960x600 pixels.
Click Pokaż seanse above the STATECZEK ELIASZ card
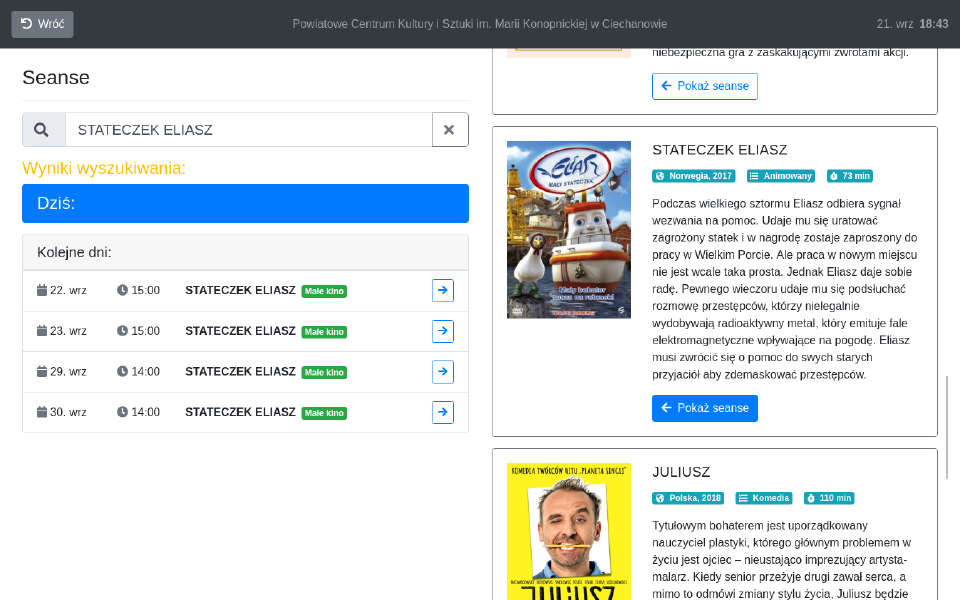click(x=705, y=86)
